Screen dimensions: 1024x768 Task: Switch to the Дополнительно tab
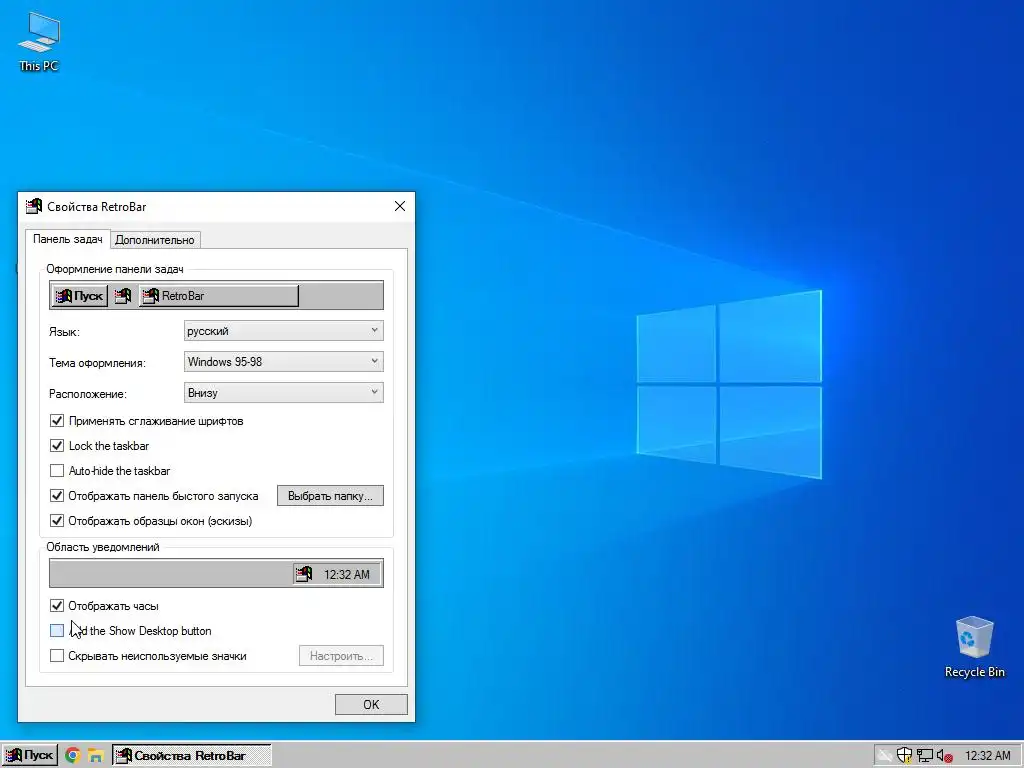155,240
